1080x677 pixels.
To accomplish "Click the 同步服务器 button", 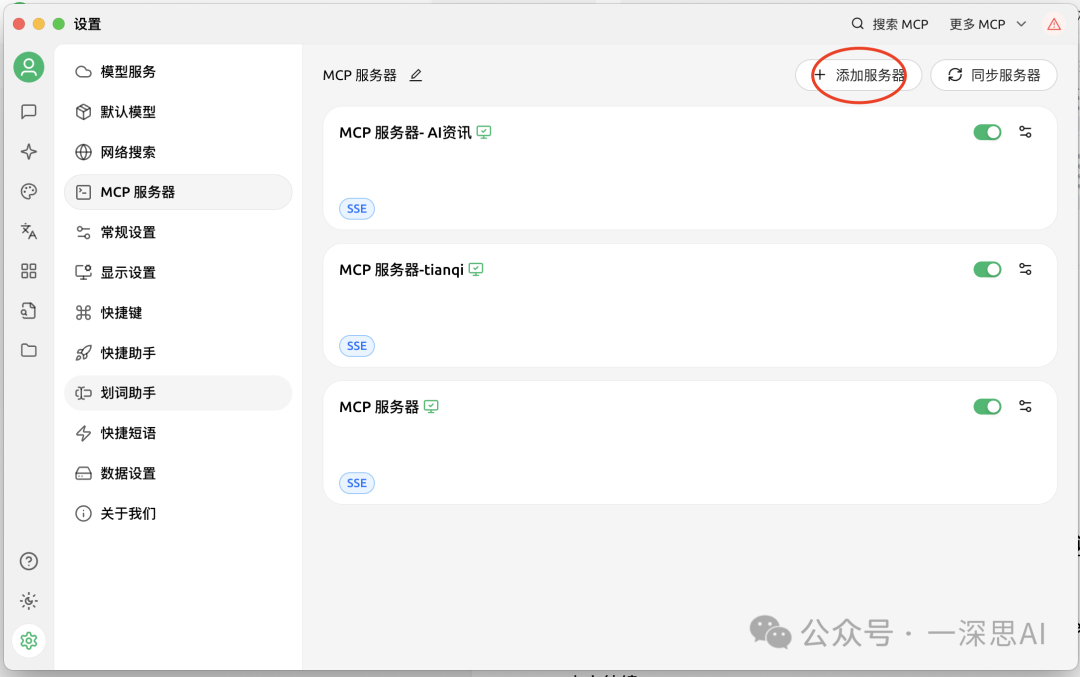I will 994,75.
